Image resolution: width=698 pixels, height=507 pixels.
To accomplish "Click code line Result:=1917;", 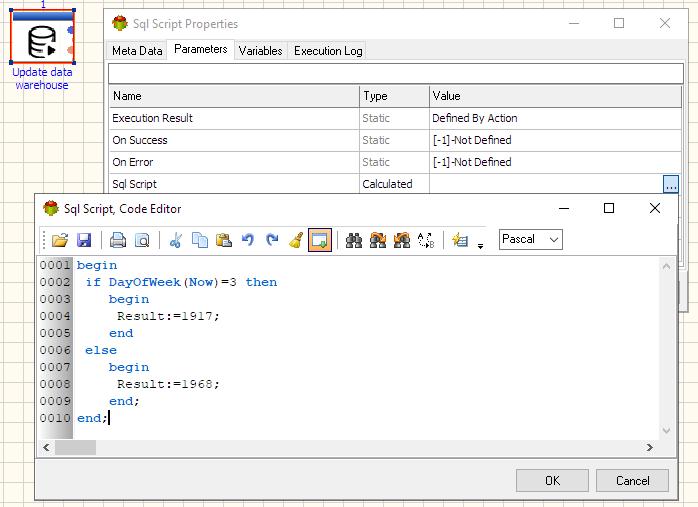I will pyautogui.click(x=168, y=316).
